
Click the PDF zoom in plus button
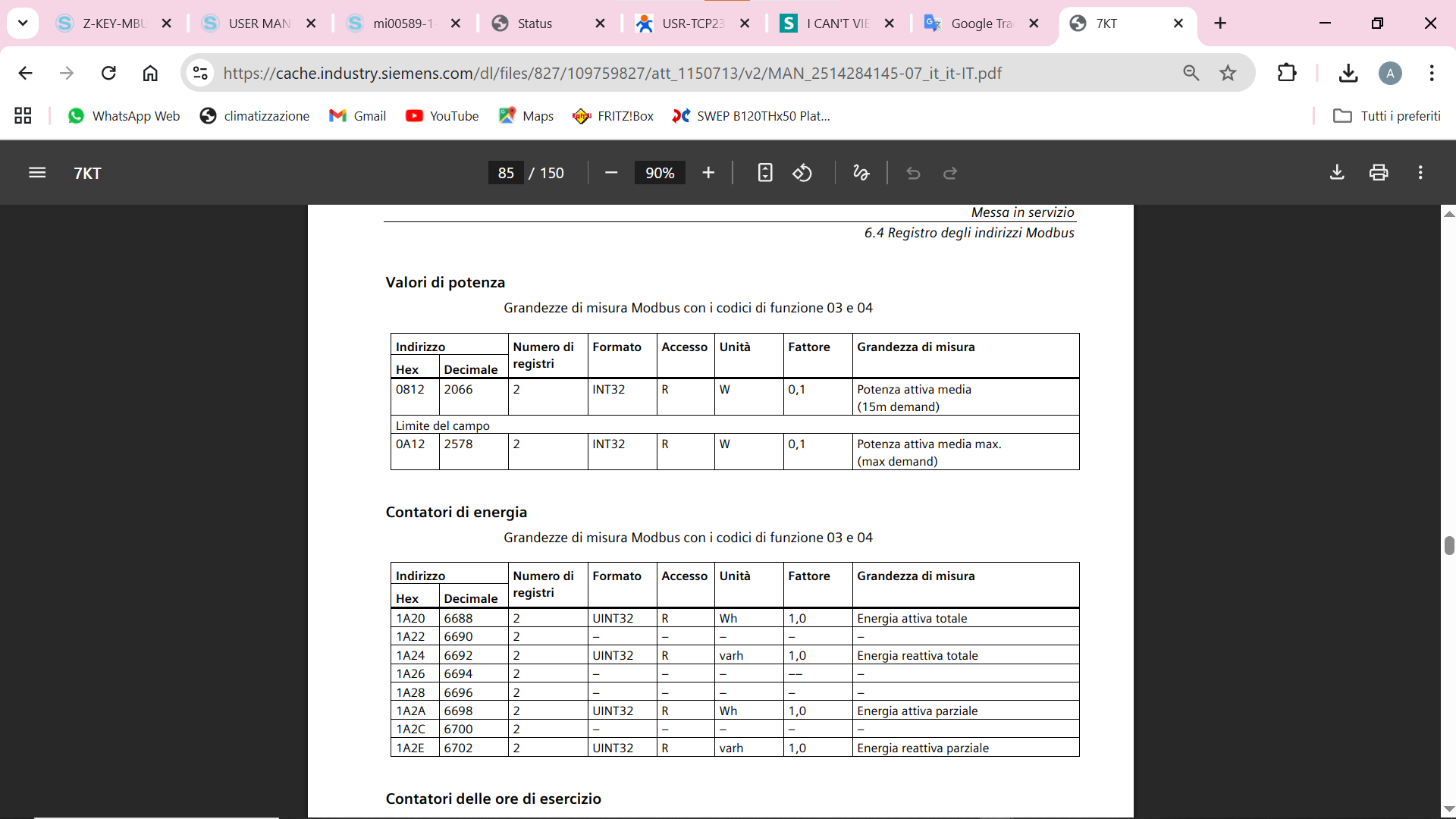(x=708, y=173)
